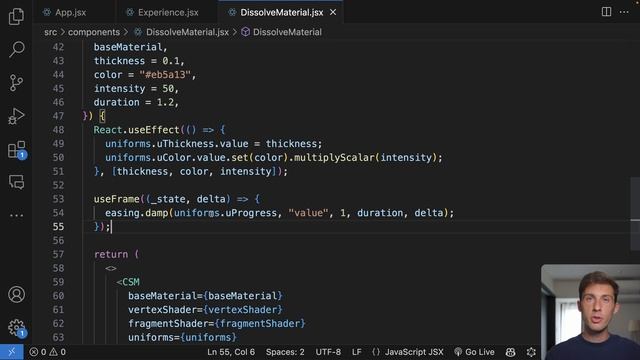Click uniforms prop on line 63
The height and width of the screenshot is (360, 640).
click(x=151, y=338)
